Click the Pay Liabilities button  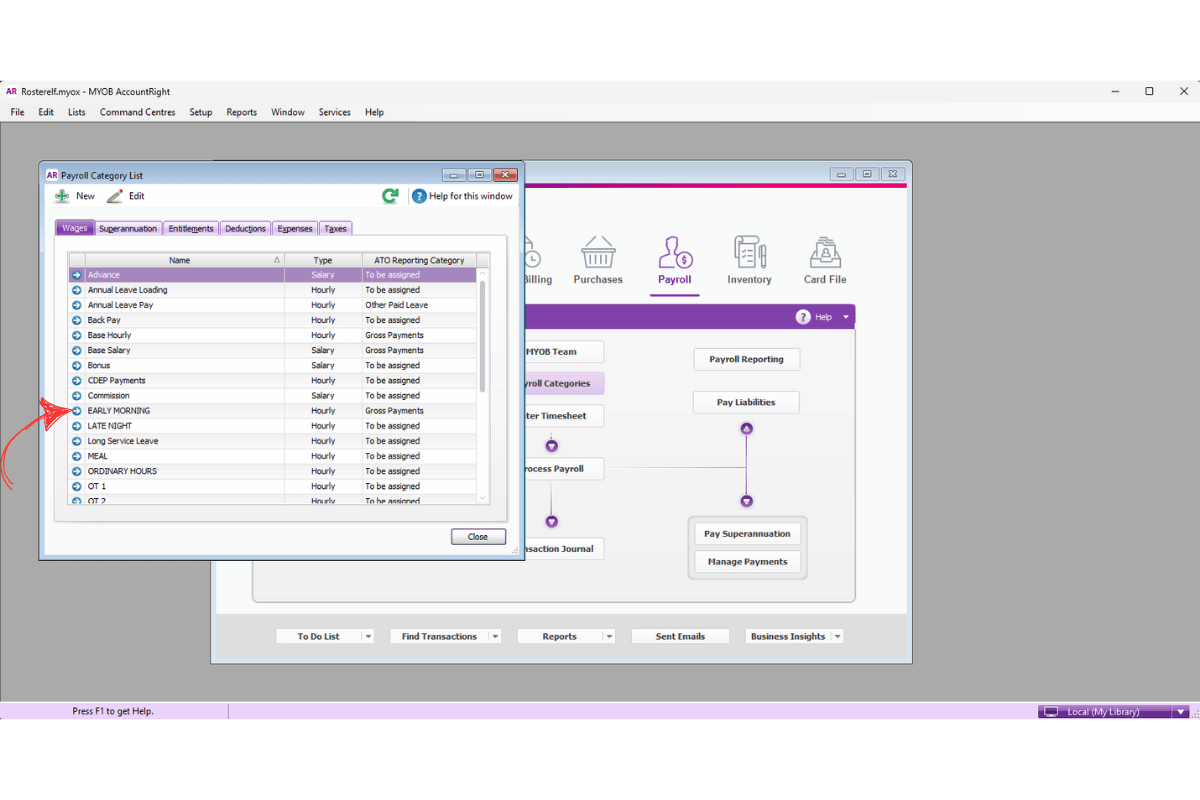coord(746,402)
